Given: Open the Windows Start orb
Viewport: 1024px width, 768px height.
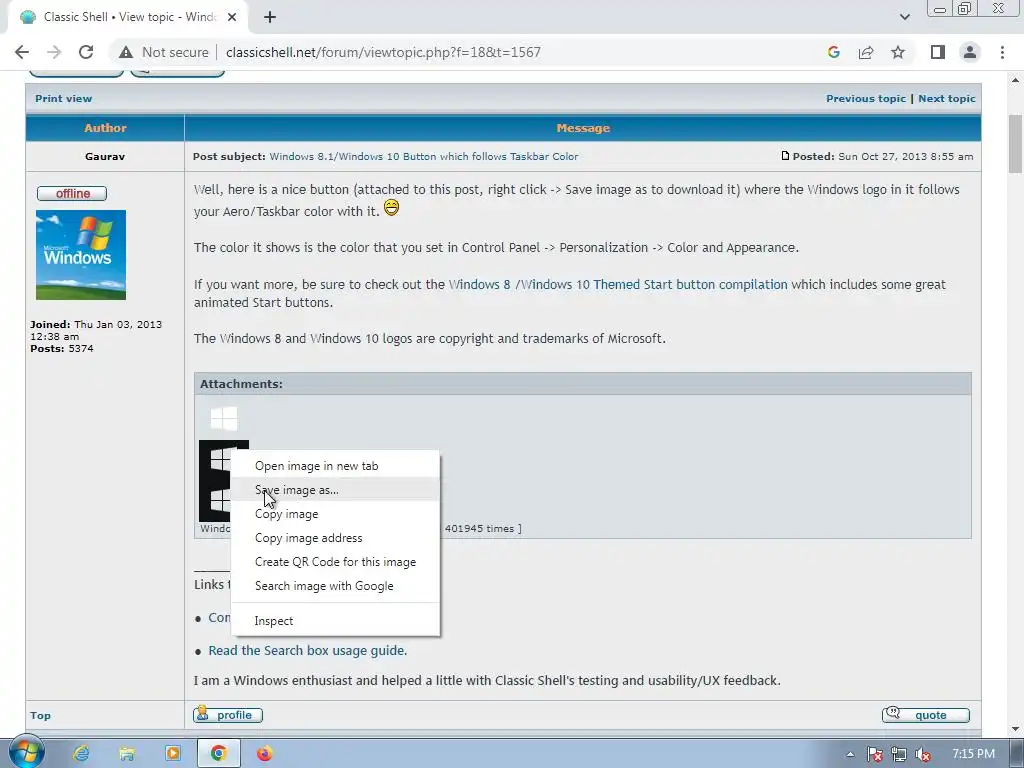Looking at the screenshot, I should point(26,752).
